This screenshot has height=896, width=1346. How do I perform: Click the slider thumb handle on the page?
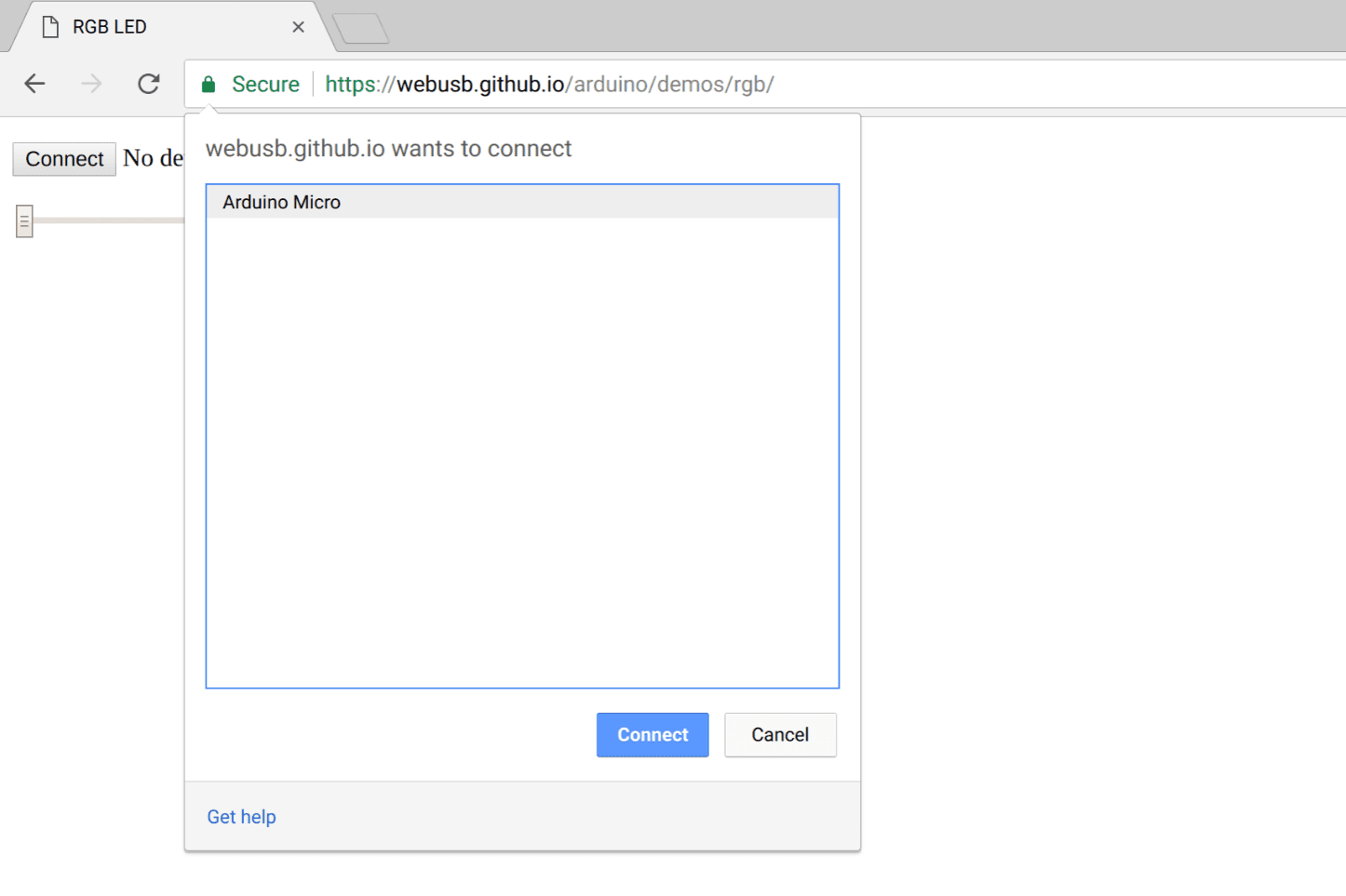22,221
